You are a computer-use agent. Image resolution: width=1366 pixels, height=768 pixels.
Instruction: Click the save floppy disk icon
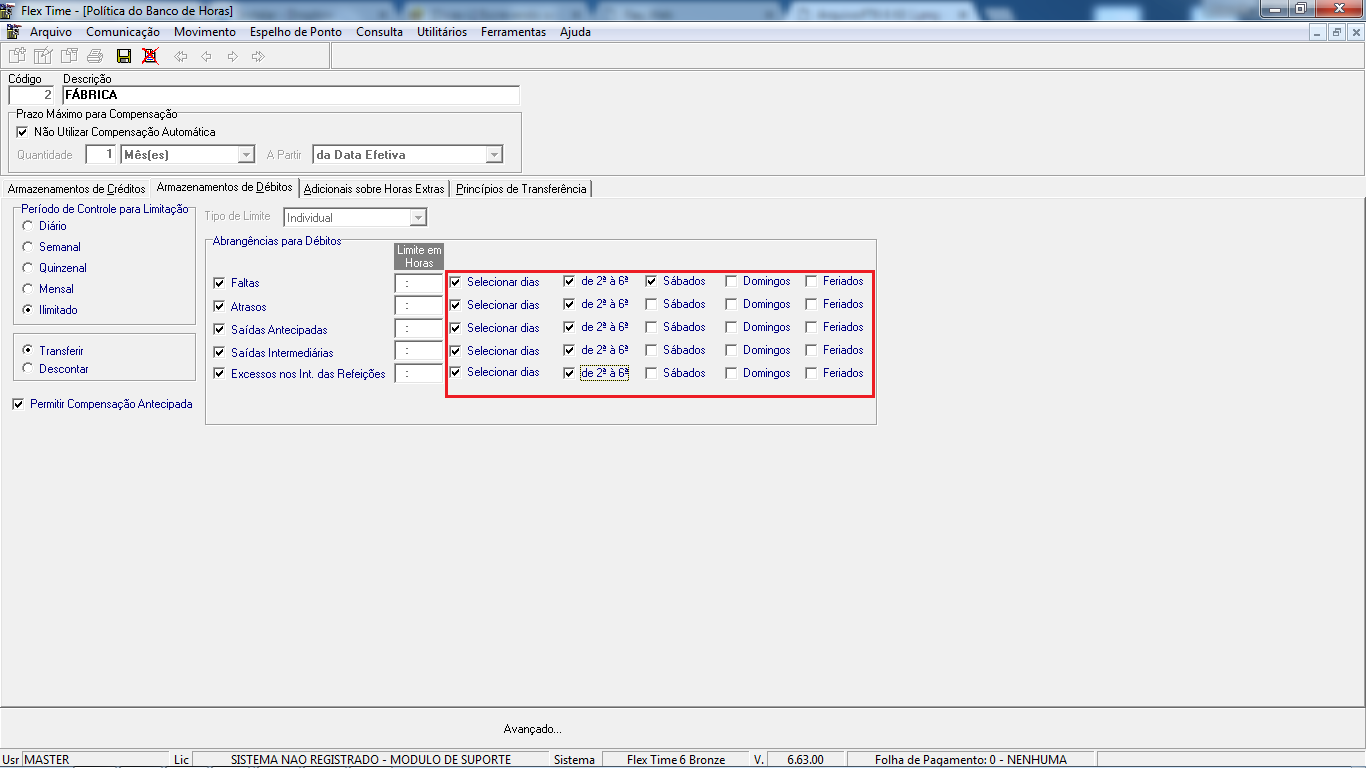tap(124, 56)
